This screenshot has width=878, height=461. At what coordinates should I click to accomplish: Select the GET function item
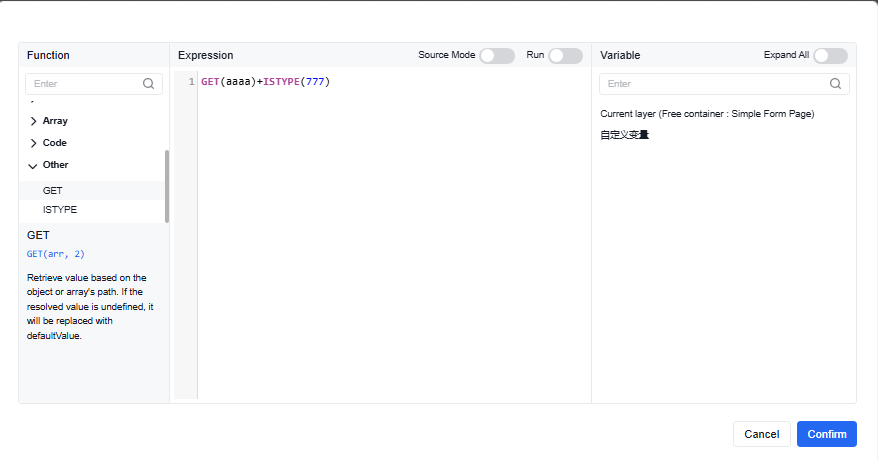pyautogui.click(x=53, y=190)
